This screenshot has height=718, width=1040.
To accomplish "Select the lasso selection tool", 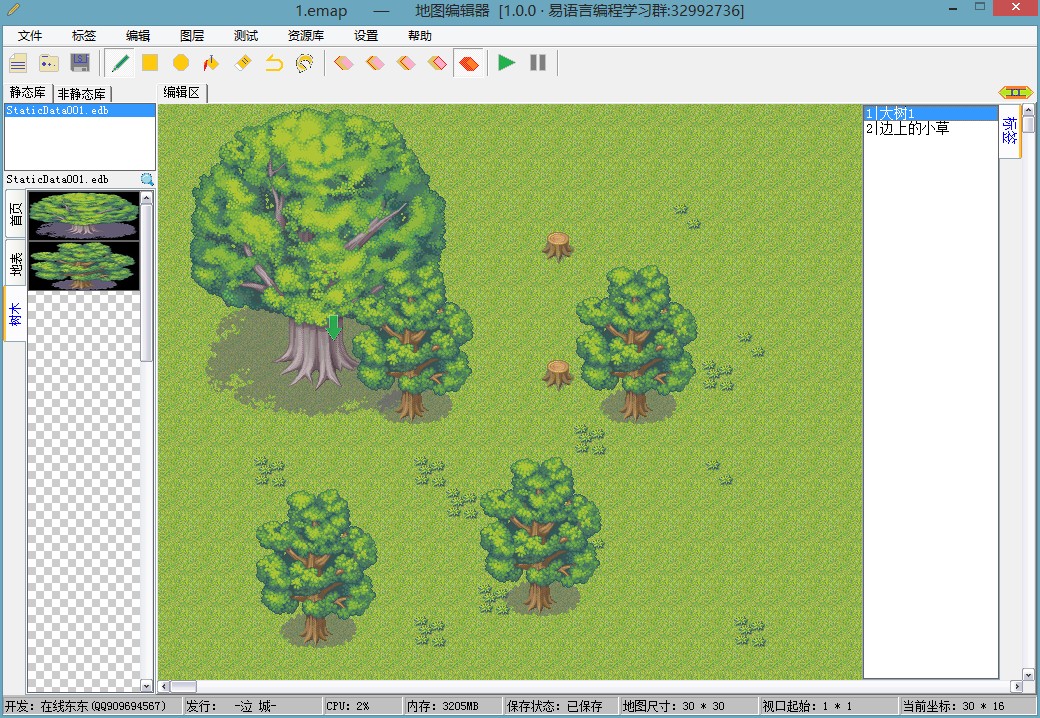I will 304,63.
